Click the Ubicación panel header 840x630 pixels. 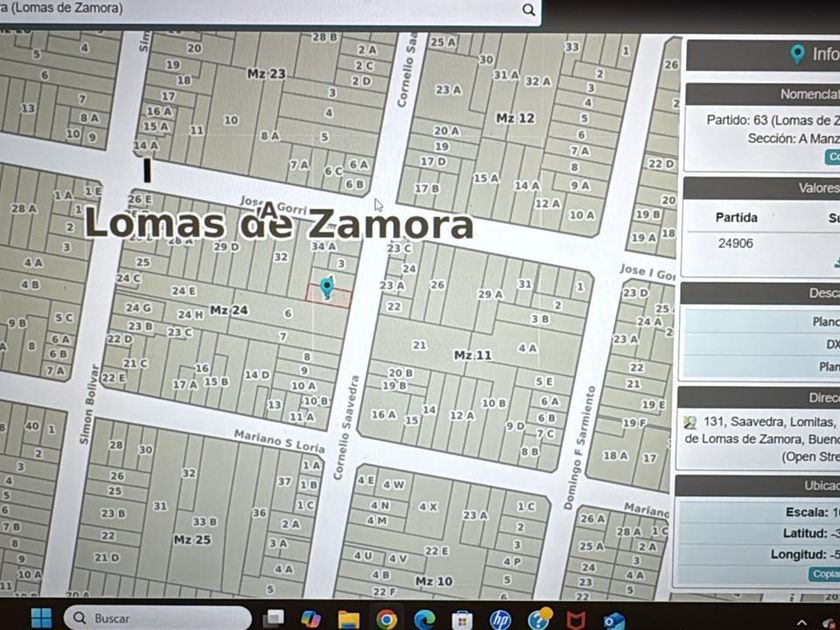[758, 485]
